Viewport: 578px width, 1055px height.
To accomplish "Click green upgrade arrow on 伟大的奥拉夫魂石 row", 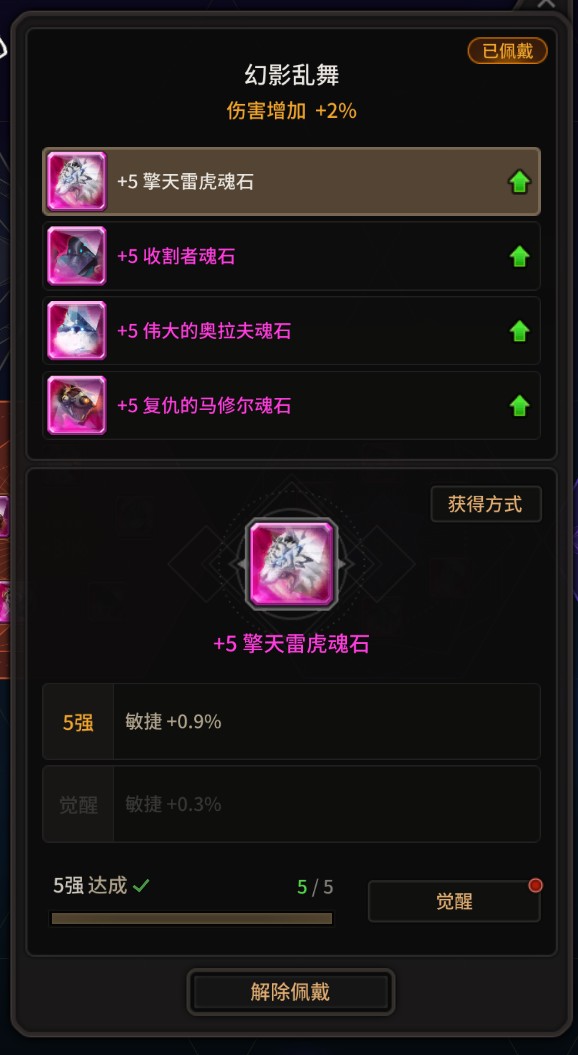I will 519,331.
